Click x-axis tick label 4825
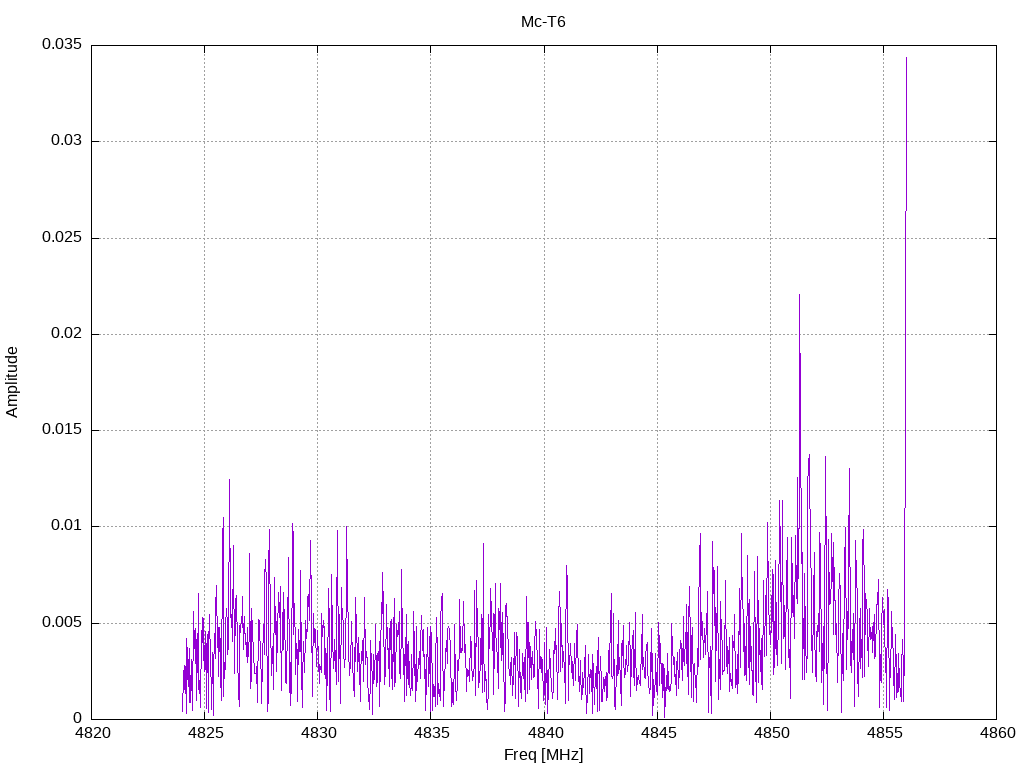Screen dimensions: 1024x768 [204, 733]
